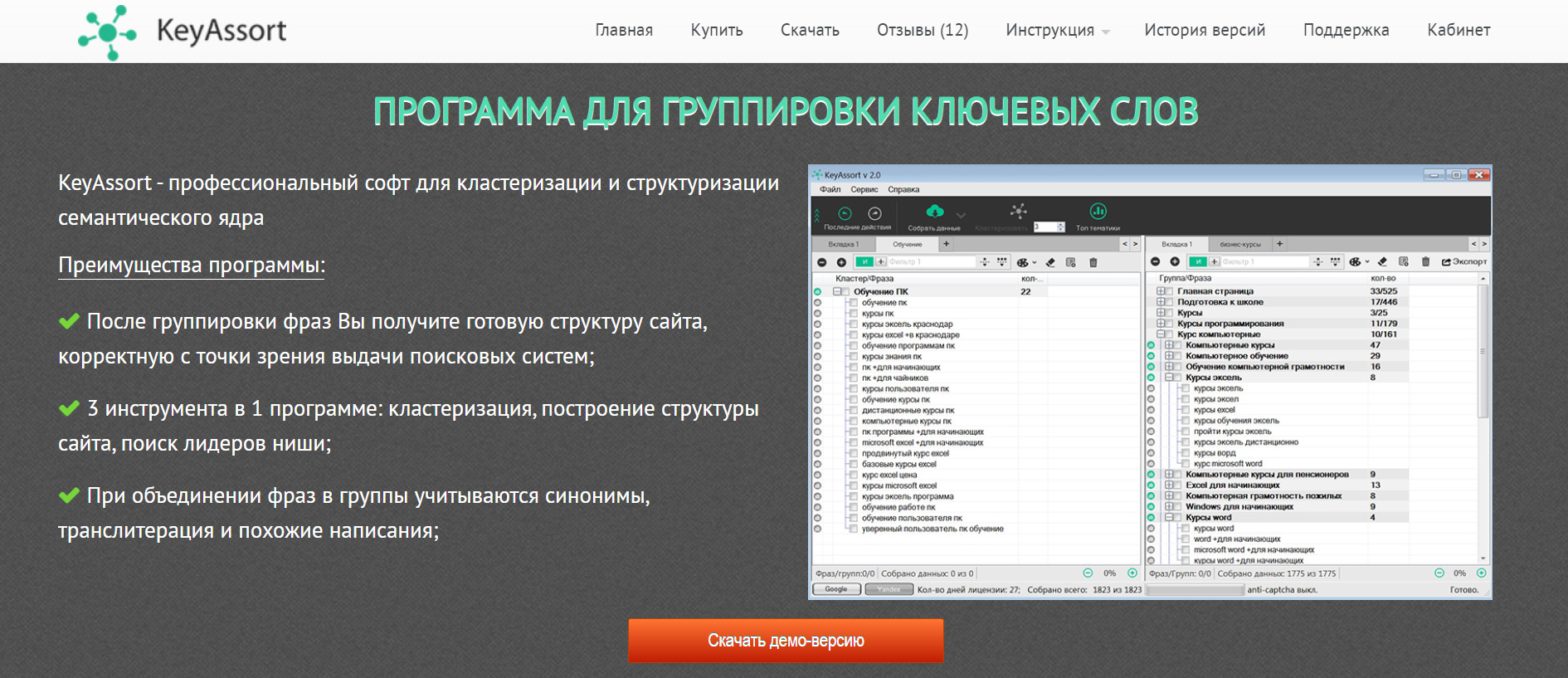
Task: Click the undo last action icon
Action: (x=845, y=213)
